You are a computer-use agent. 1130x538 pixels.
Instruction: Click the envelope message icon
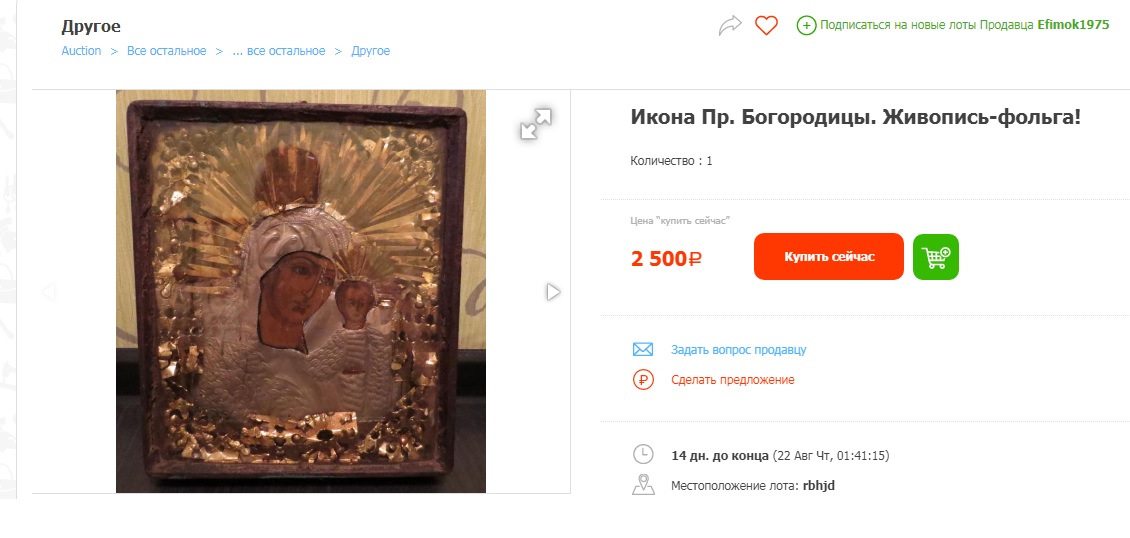point(643,350)
